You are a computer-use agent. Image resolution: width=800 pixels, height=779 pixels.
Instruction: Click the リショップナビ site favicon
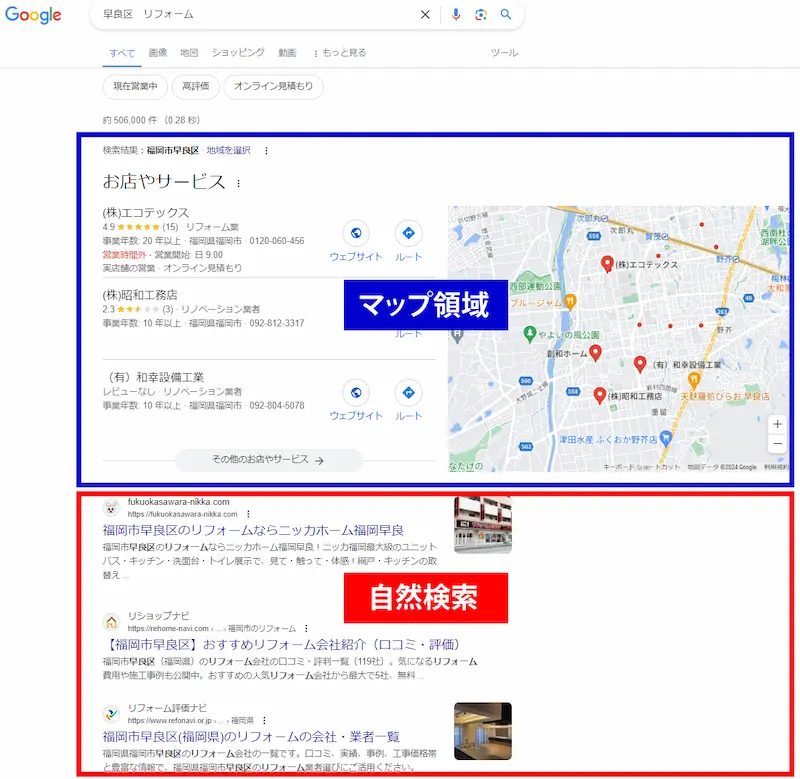tap(111, 622)
